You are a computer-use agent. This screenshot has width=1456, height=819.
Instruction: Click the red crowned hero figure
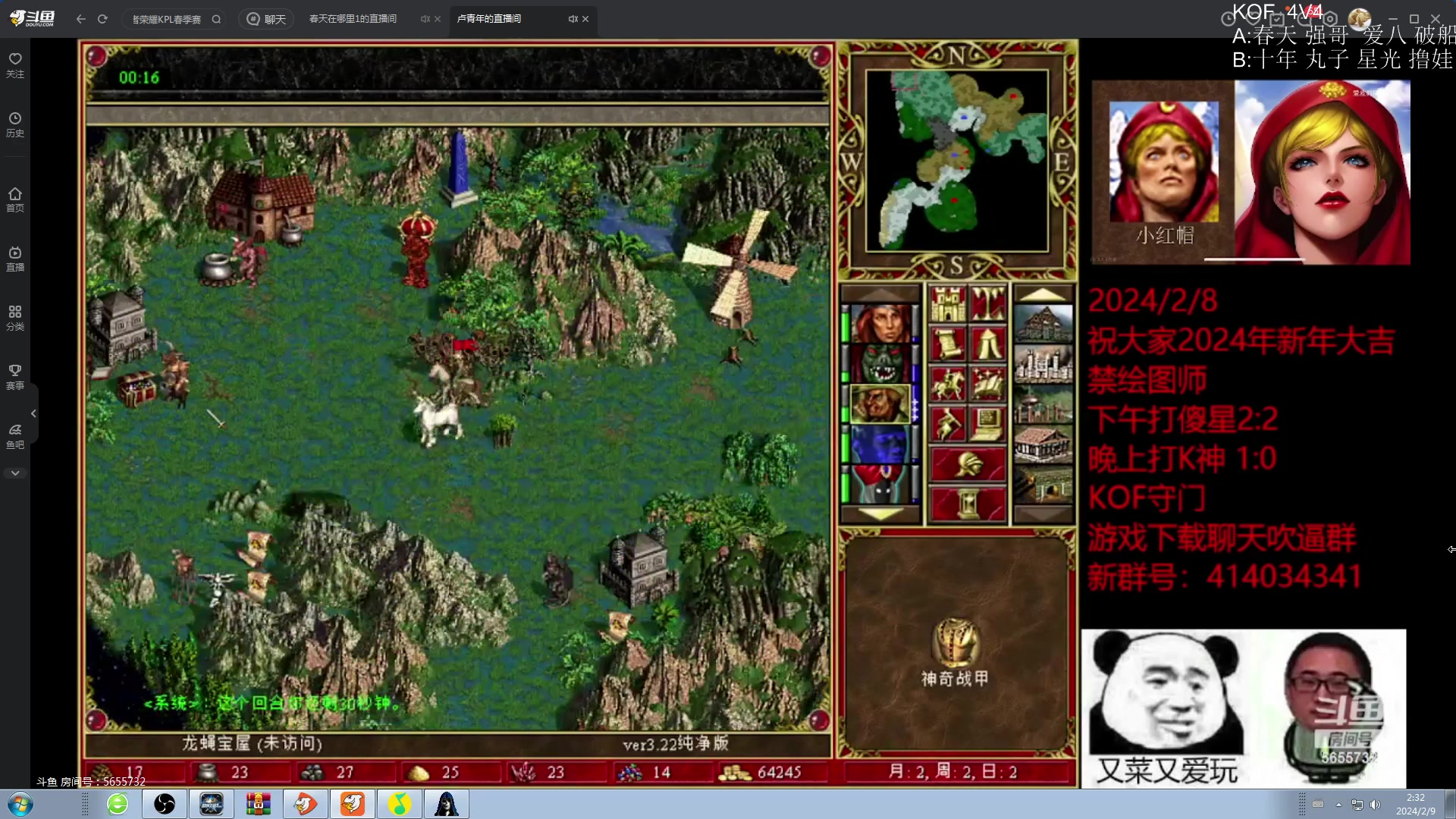coord(417,249)
